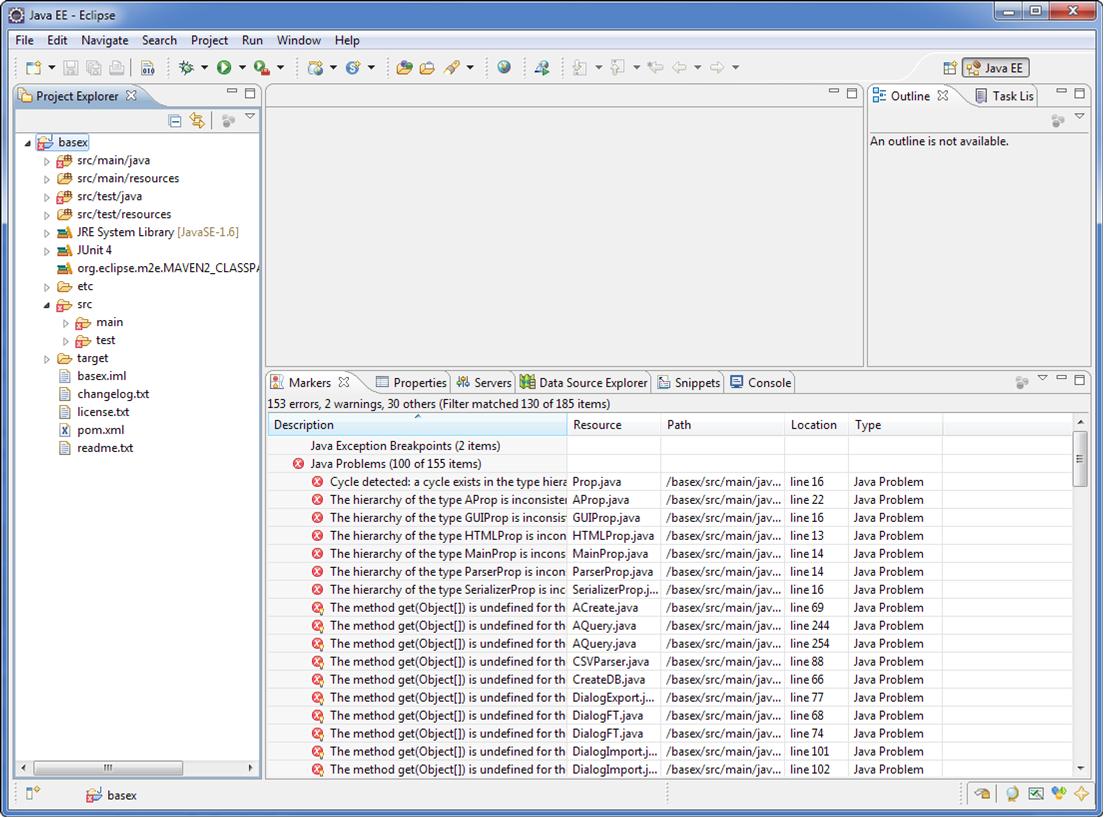
Task: Open the Debug dropdown arrow
Action: point(204,68)
